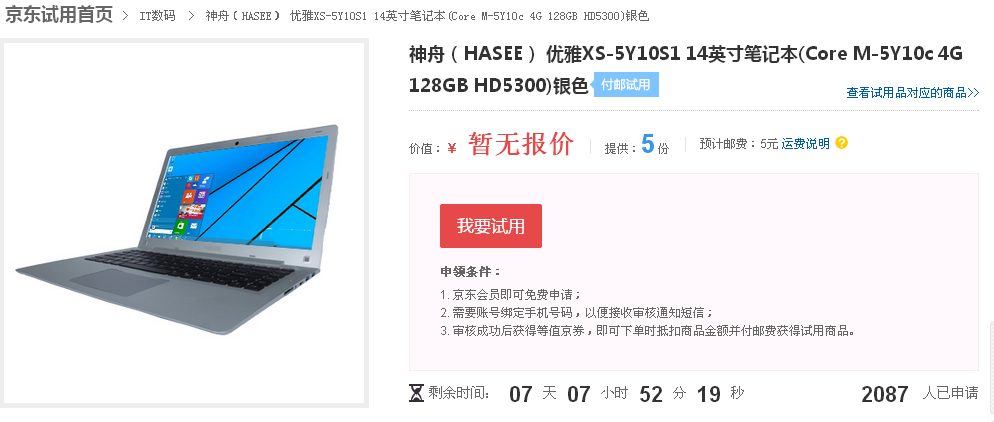Click the 申领条件 heading text
This screenshot has width=994, height=422.
click(x=471, y=272)
